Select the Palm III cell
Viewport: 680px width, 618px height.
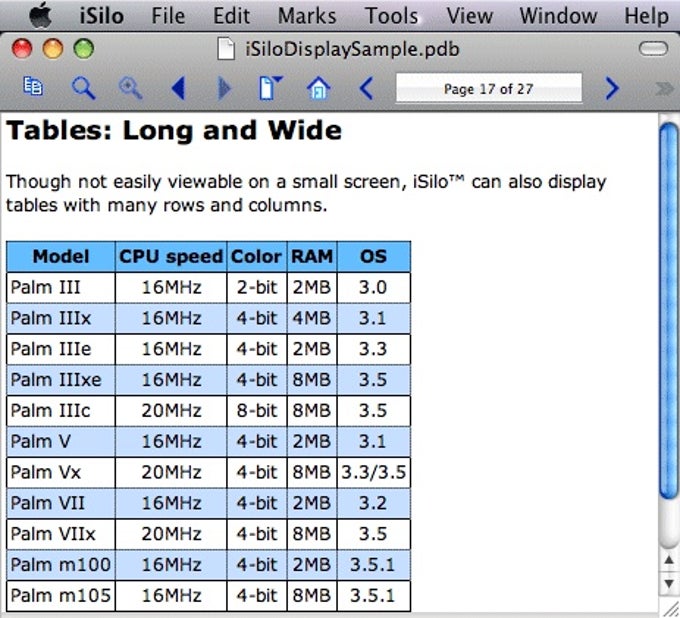[x=61, y=288]
